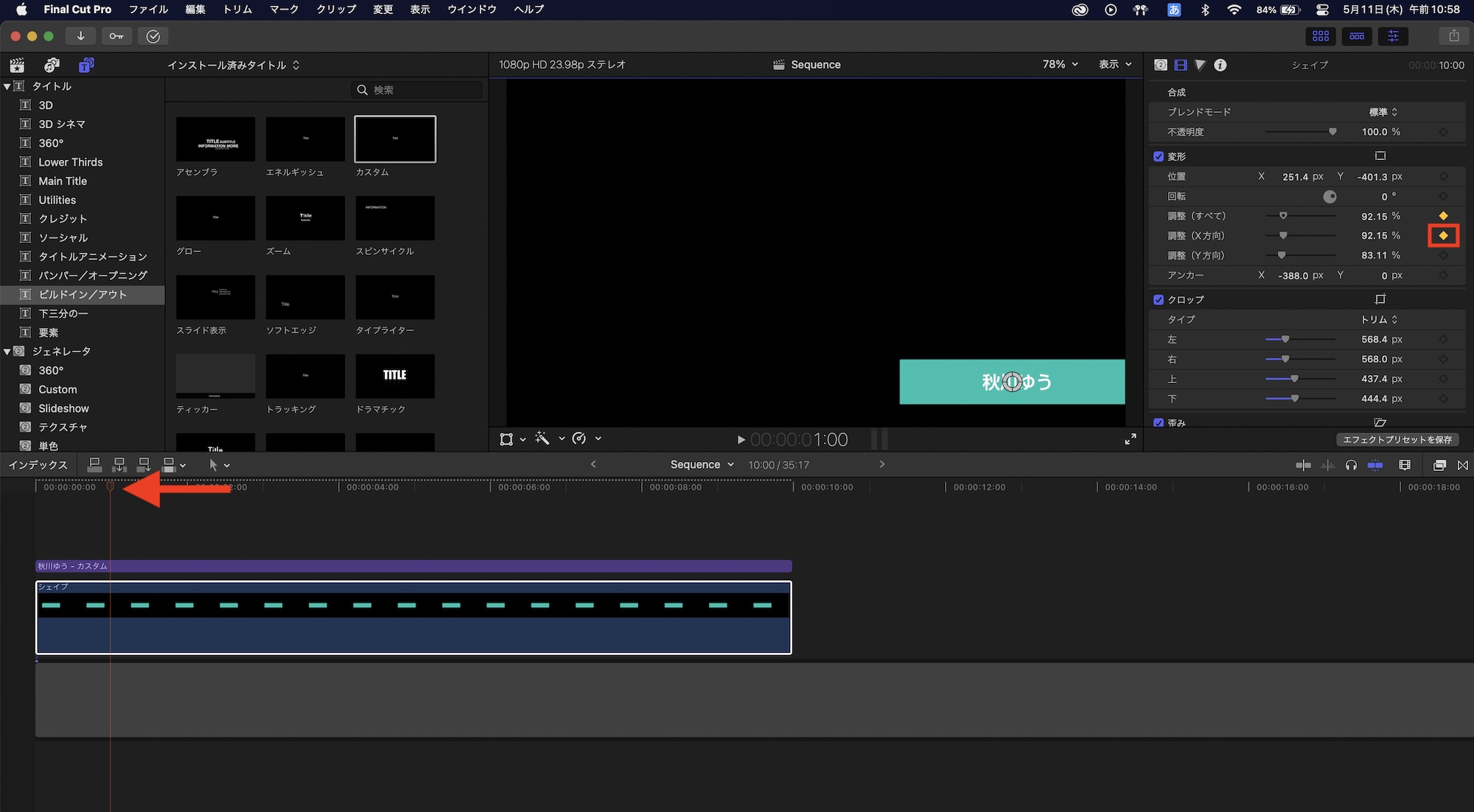Open the background tasks checkmark icon
The width and height of the screenshot is (1474, 812).
click(x=153, y=36)
